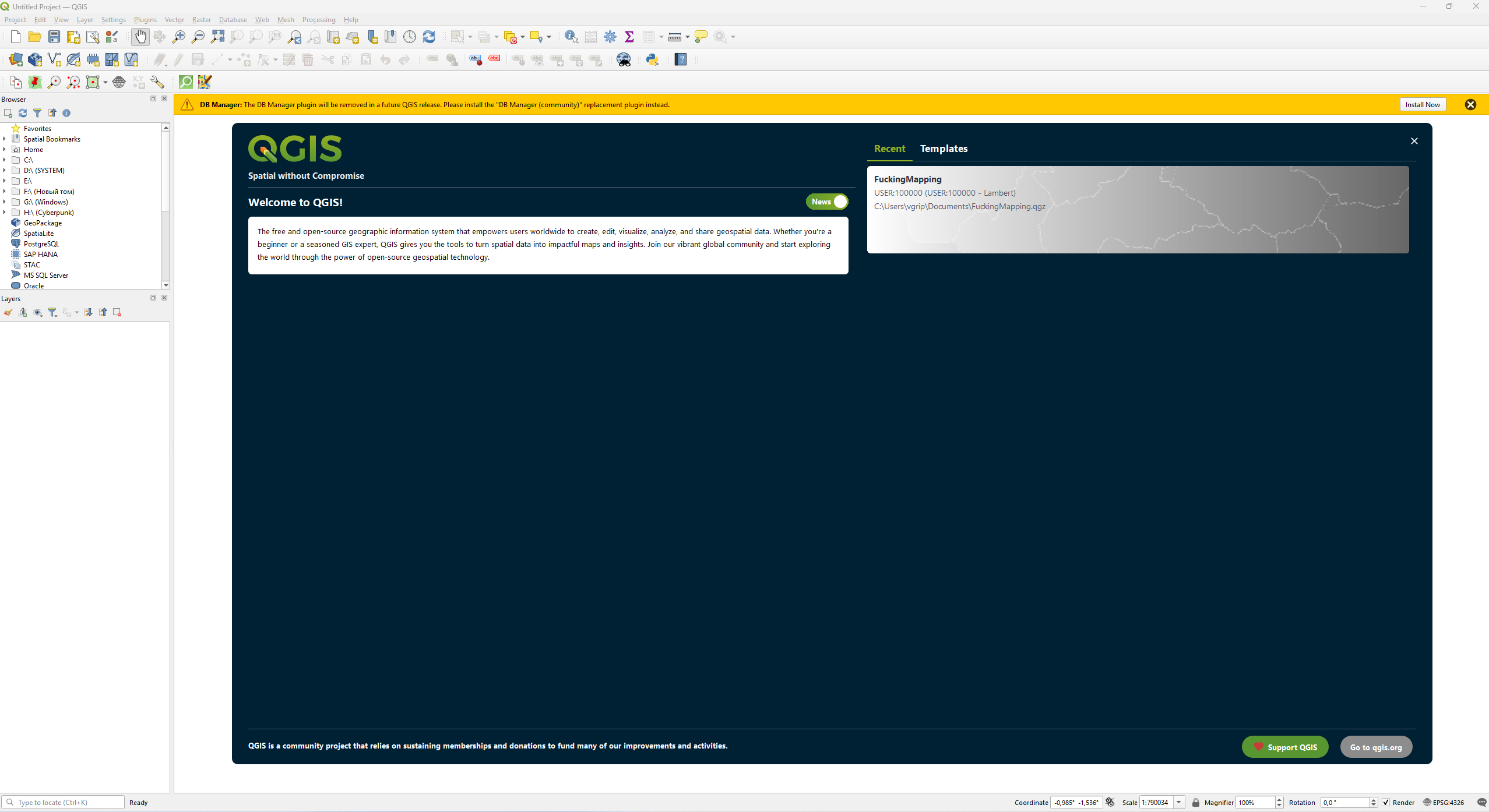Expand the H:\ (Cyberpunk) drive node
1489x812 pixels.
4,213
